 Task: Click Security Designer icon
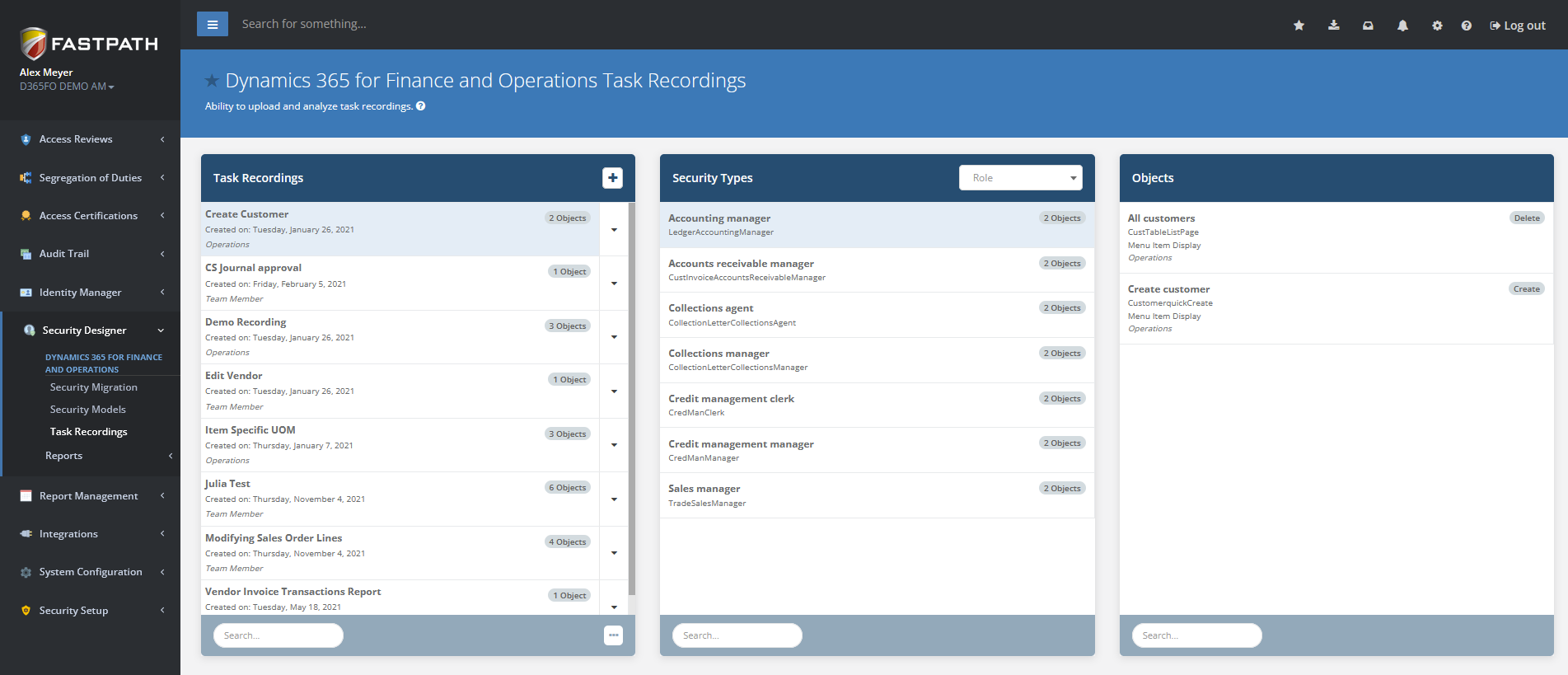[x=29, y=330]
